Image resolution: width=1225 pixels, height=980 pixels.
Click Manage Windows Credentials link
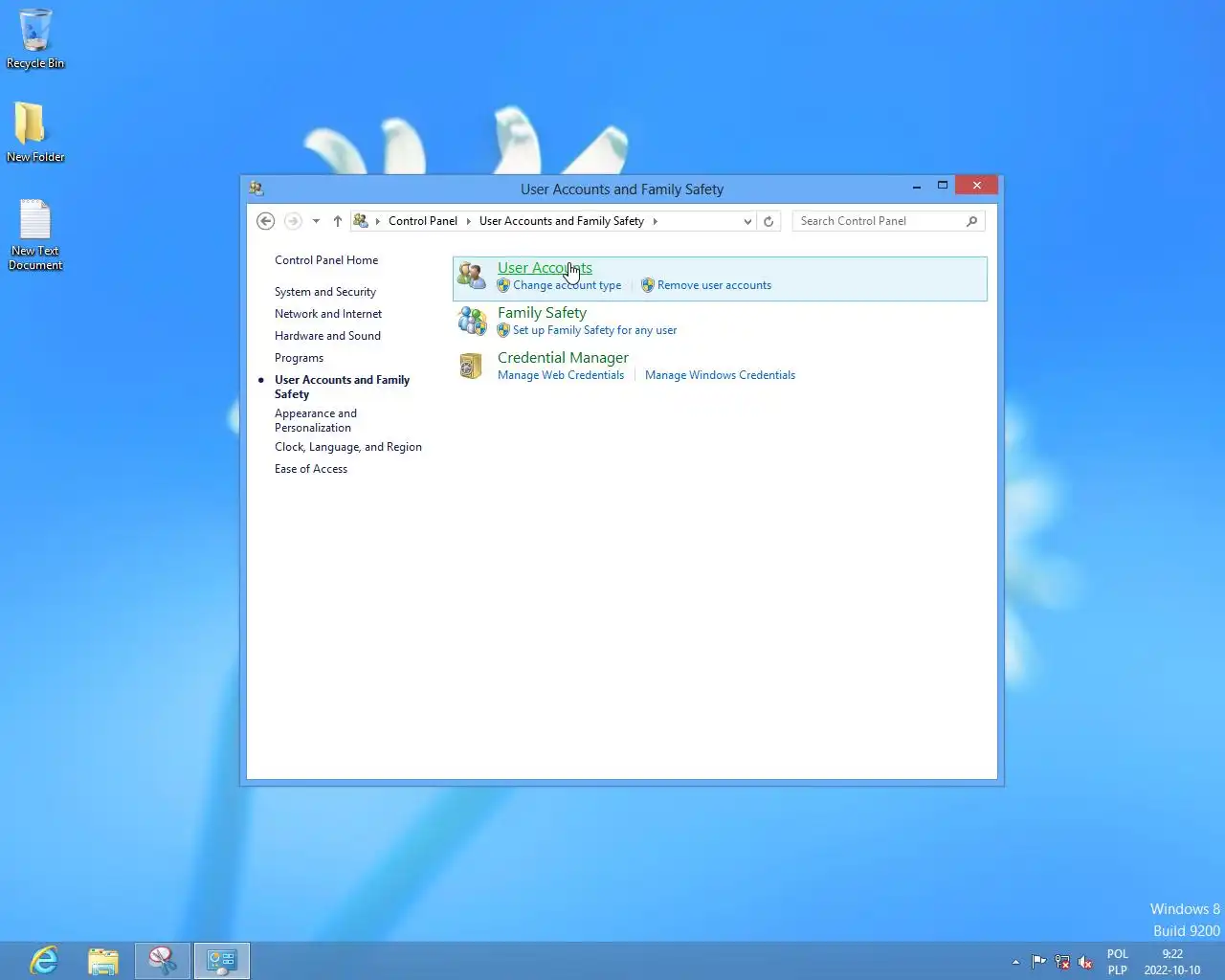click(x=720, y=375)
